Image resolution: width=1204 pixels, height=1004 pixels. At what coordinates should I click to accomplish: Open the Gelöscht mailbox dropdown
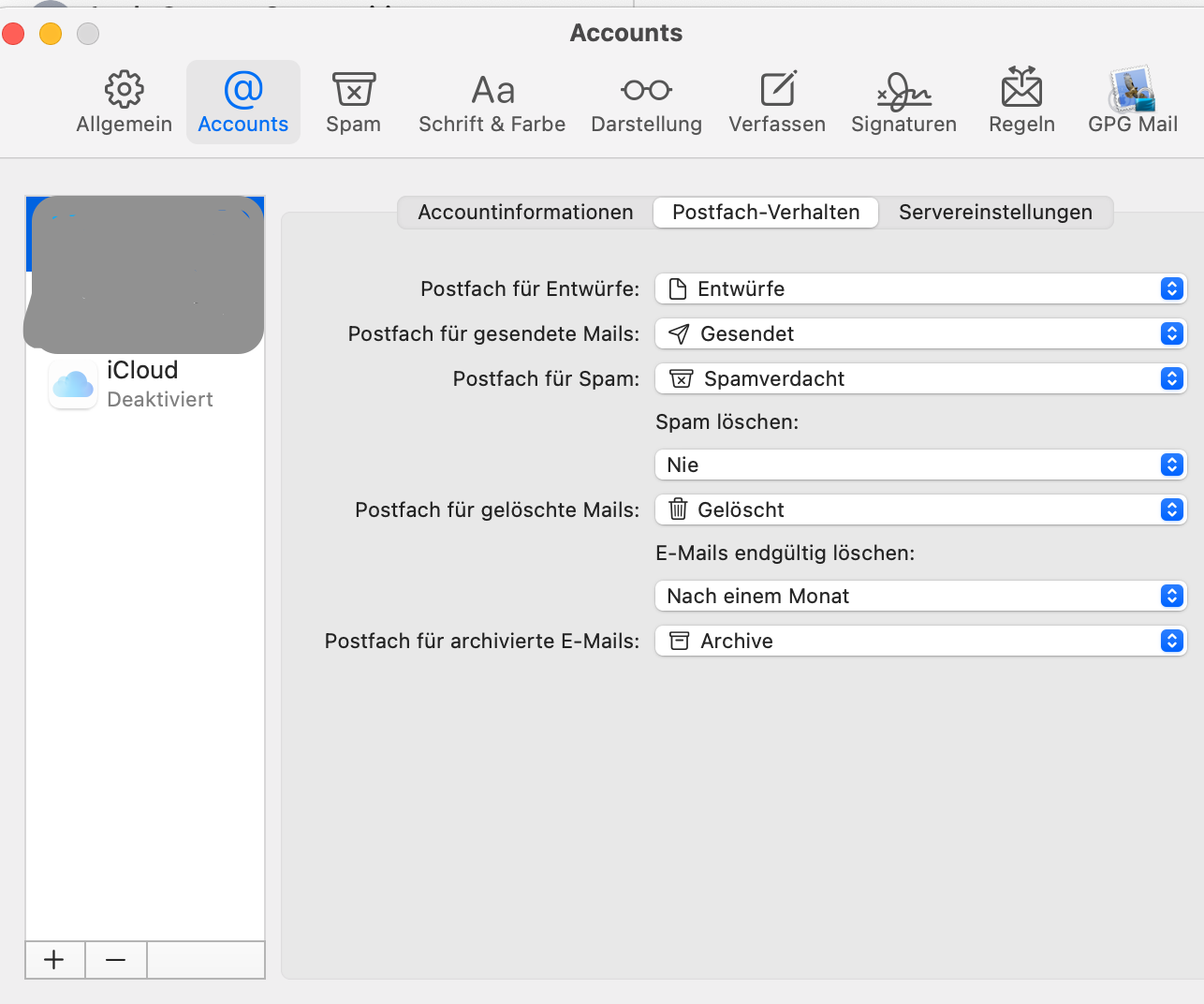point(921,509)
